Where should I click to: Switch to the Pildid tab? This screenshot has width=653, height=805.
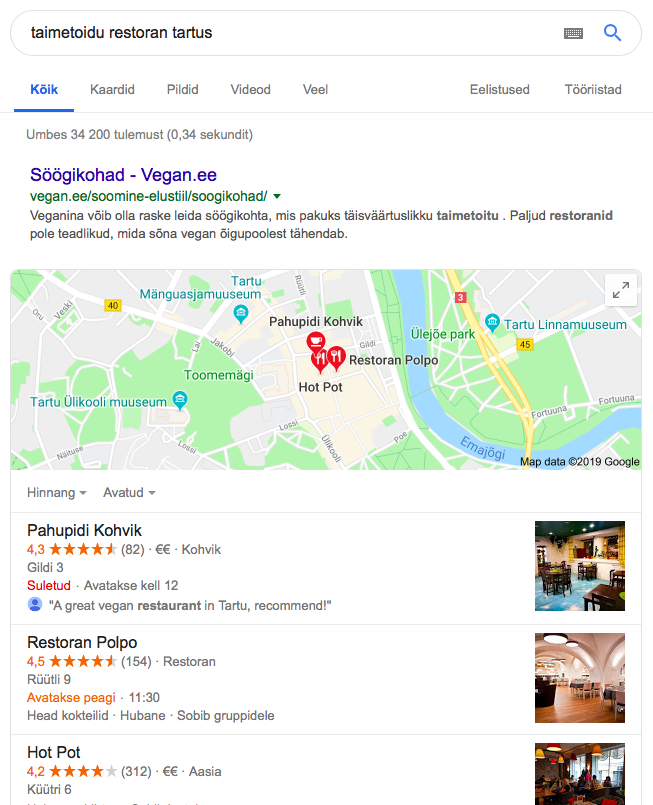182,89
